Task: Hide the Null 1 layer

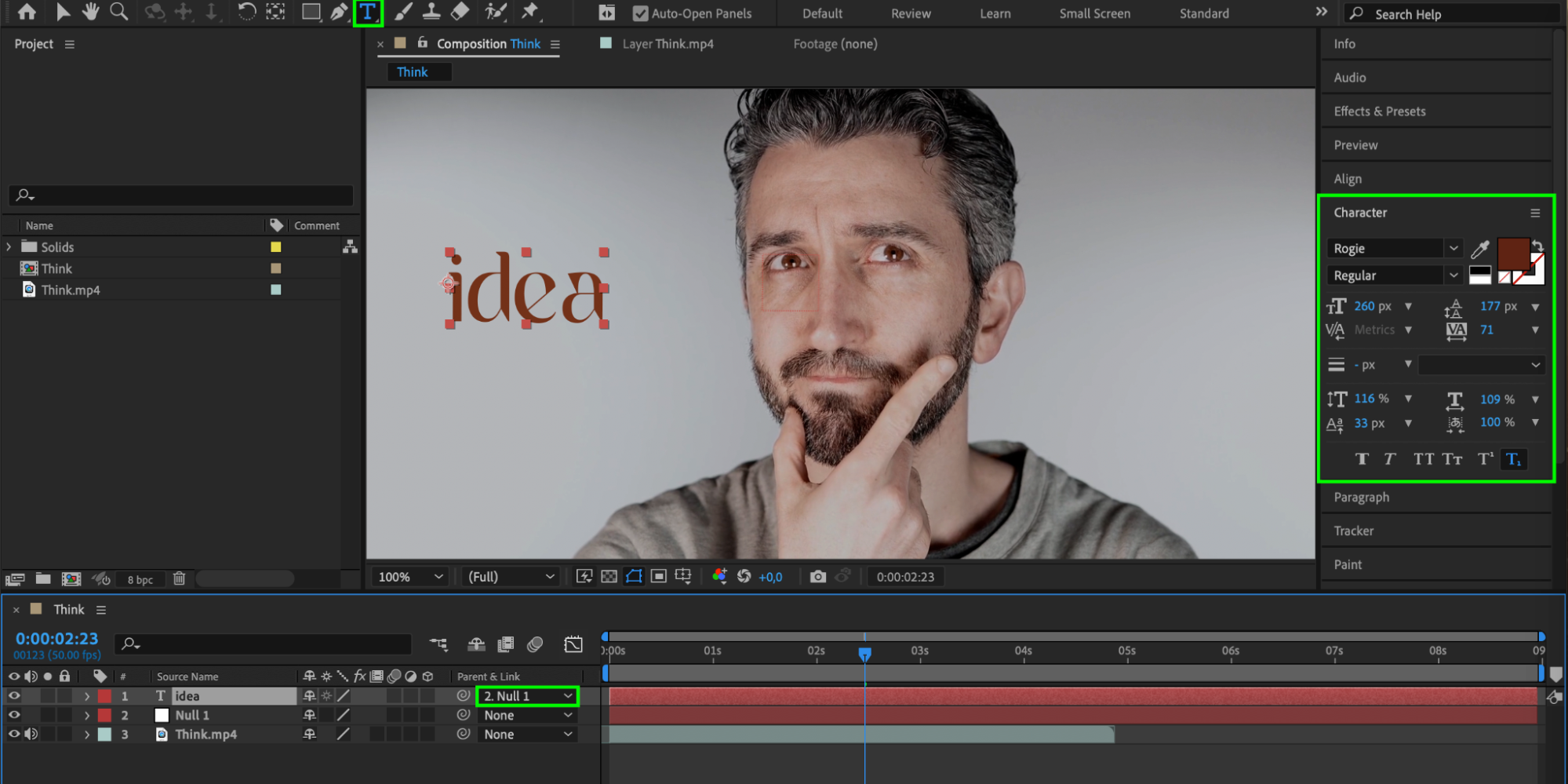Action: 14,715
